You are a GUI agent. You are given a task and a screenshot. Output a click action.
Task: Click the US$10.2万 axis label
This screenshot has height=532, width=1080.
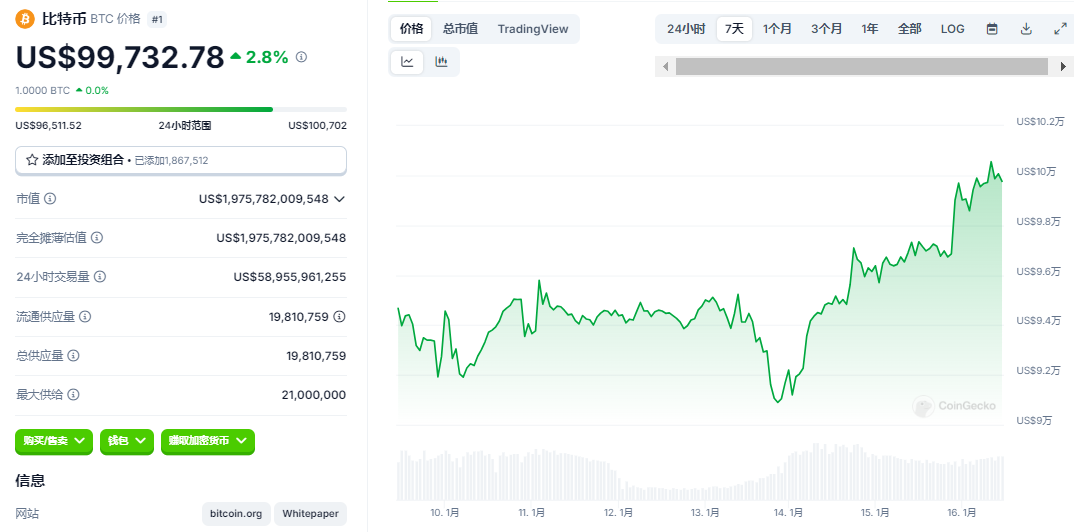(1041, 121)
